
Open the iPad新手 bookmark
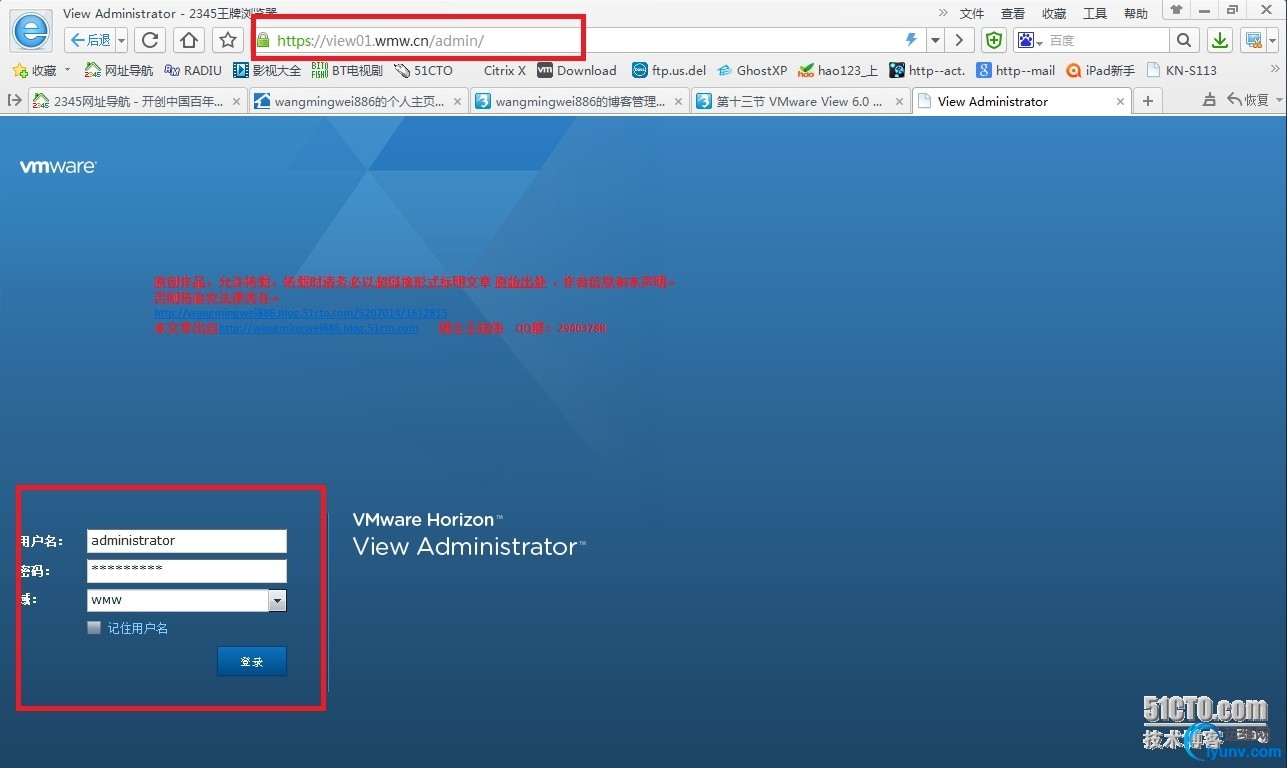tap(1101, 70)
